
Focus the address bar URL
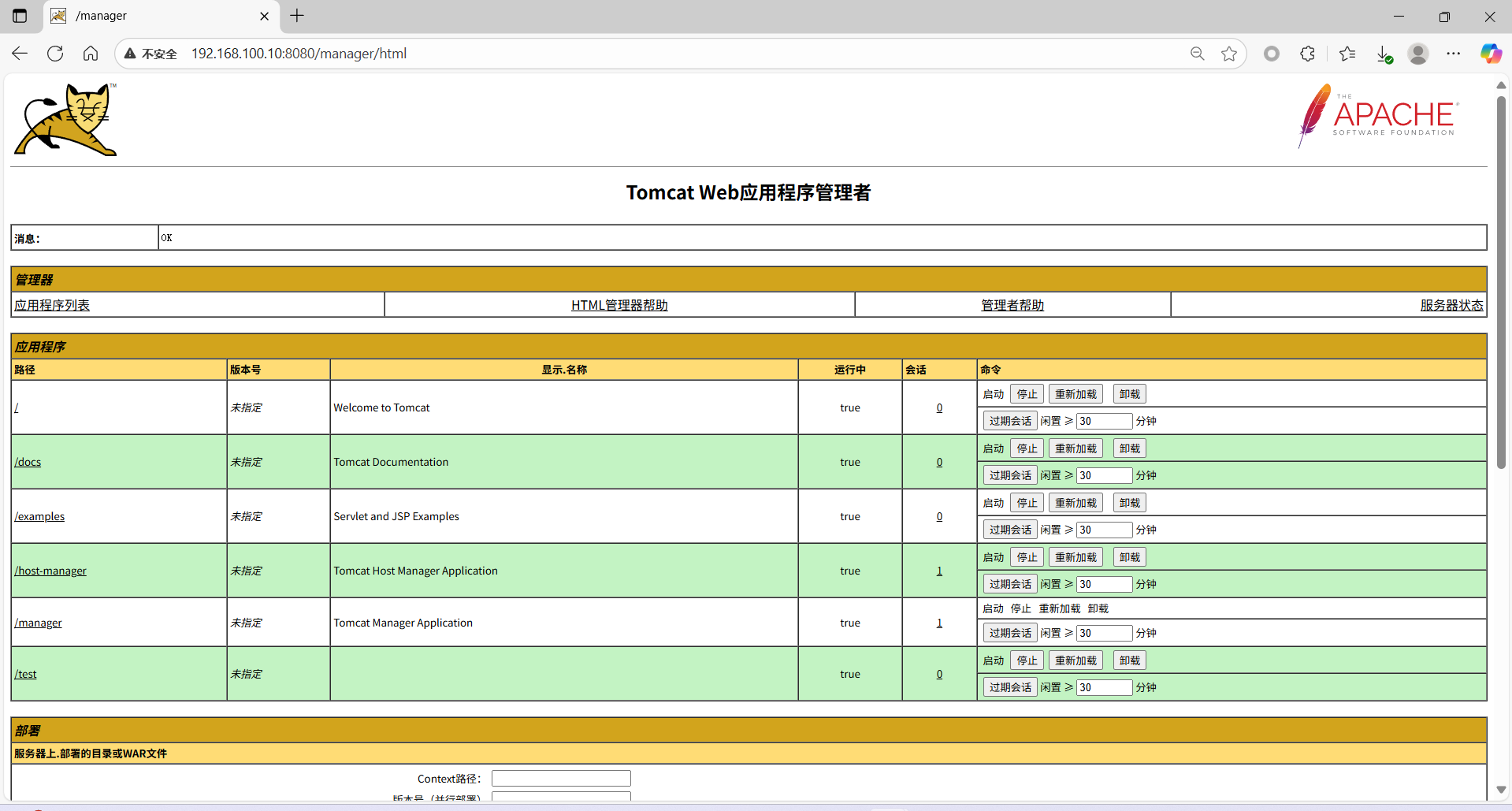tap(299, 54)
